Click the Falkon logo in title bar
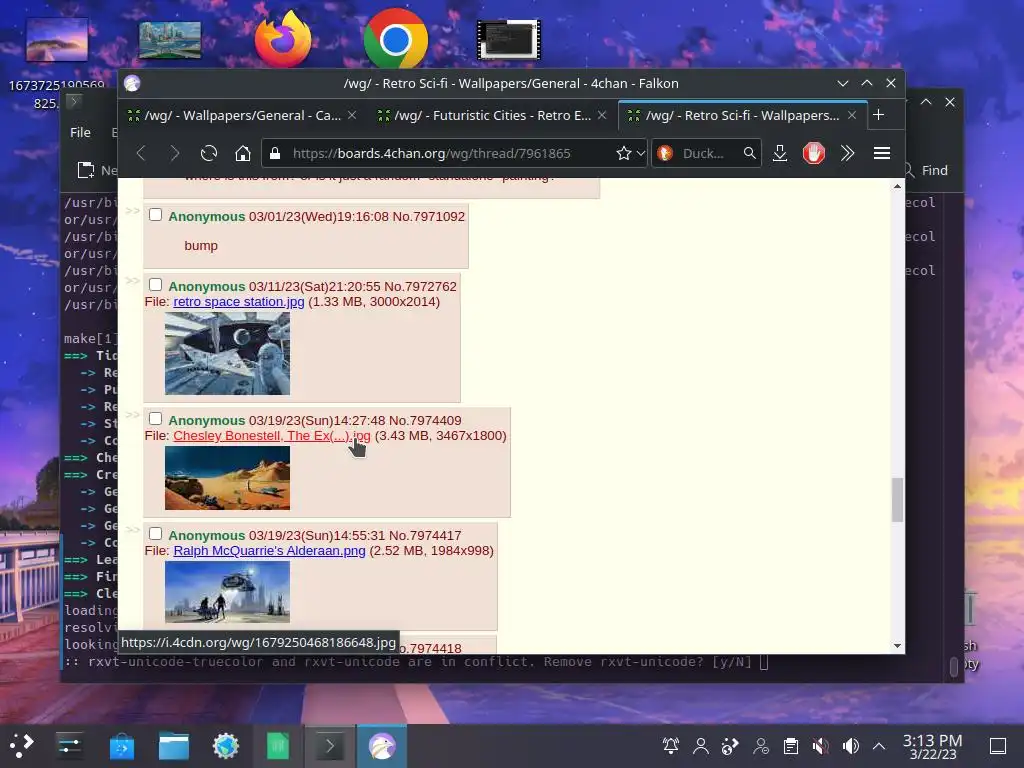1024x768 pixels. 132,84
